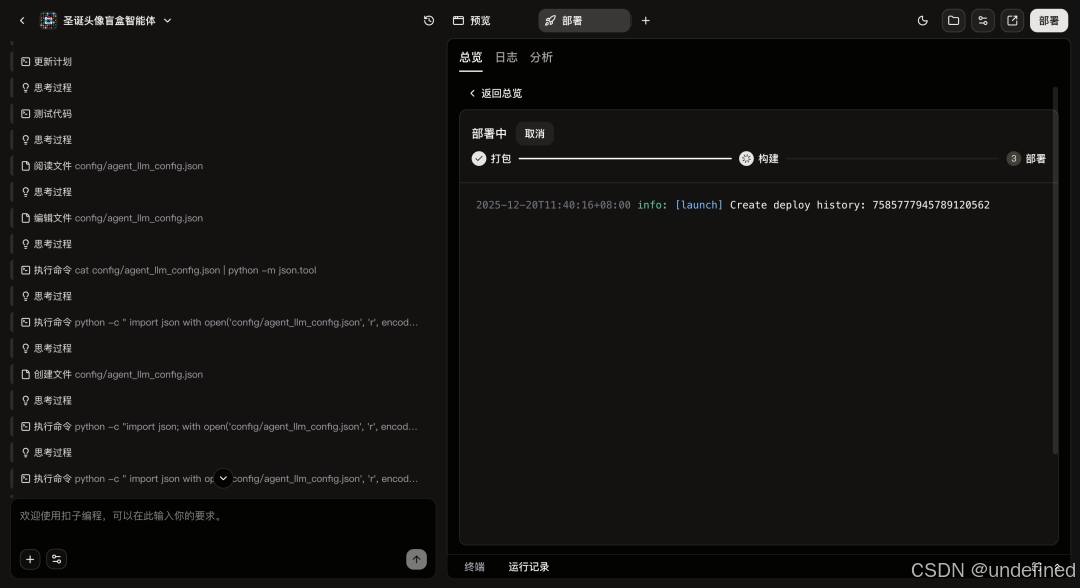Cancel the deployment with 取消
Image resolution: width=1080 pixels, height=588 pixels.
[534, 134]
